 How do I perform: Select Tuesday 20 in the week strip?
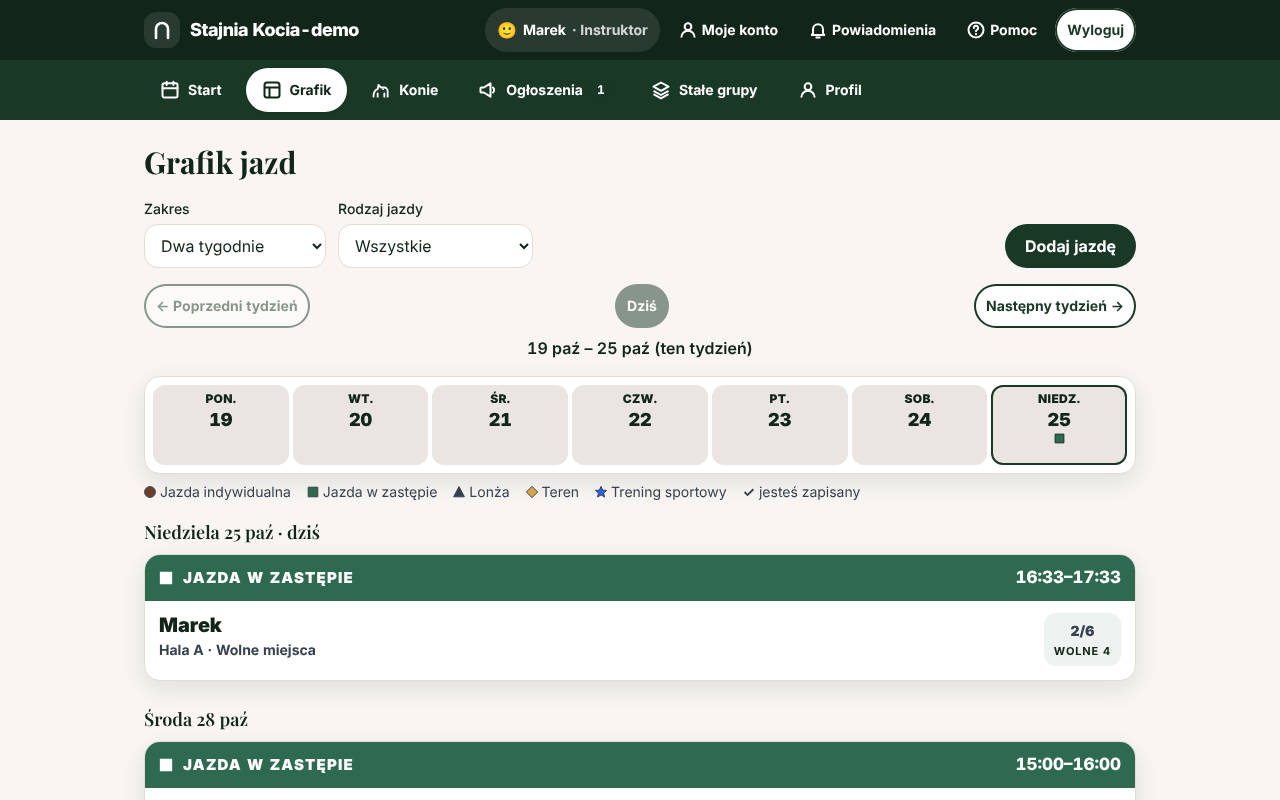361,425
